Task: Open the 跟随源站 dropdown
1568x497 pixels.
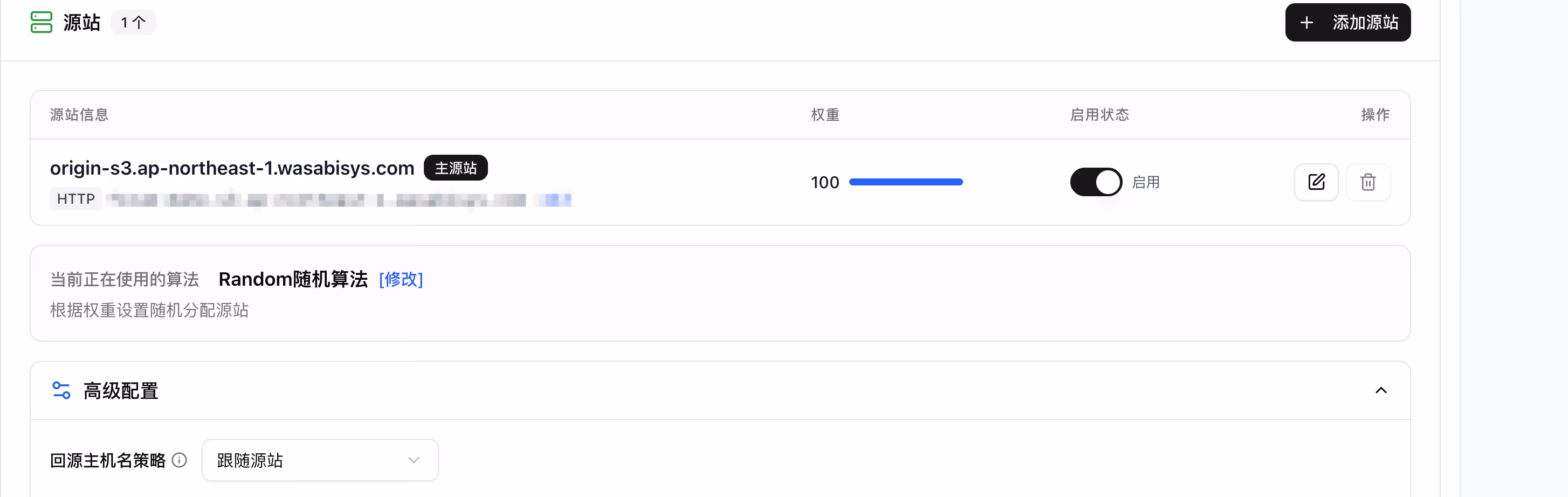Action: point(320,460)
